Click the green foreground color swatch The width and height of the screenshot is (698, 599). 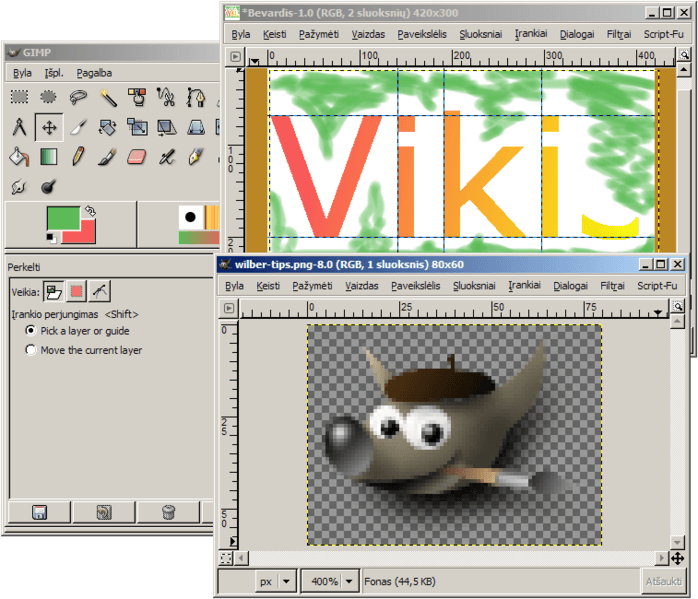pos(63,220)
